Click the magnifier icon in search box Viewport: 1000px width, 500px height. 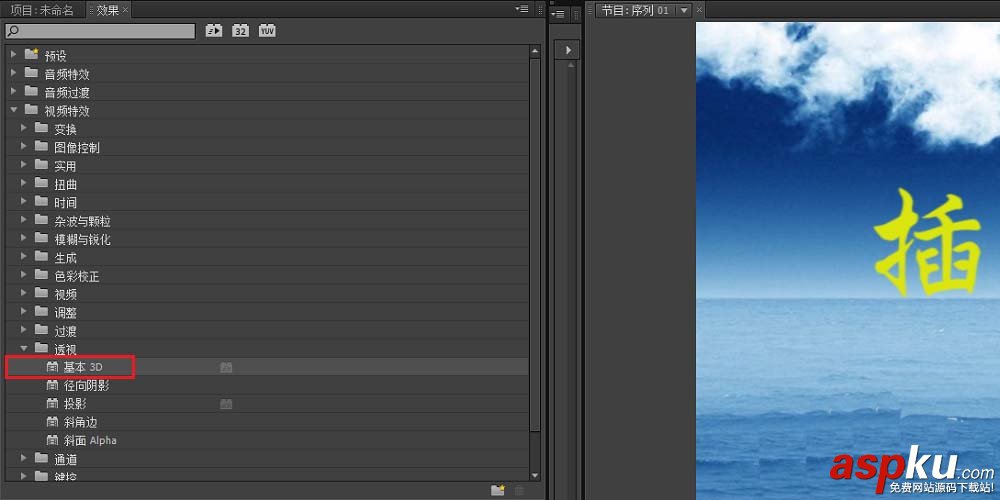pos(13,31)
